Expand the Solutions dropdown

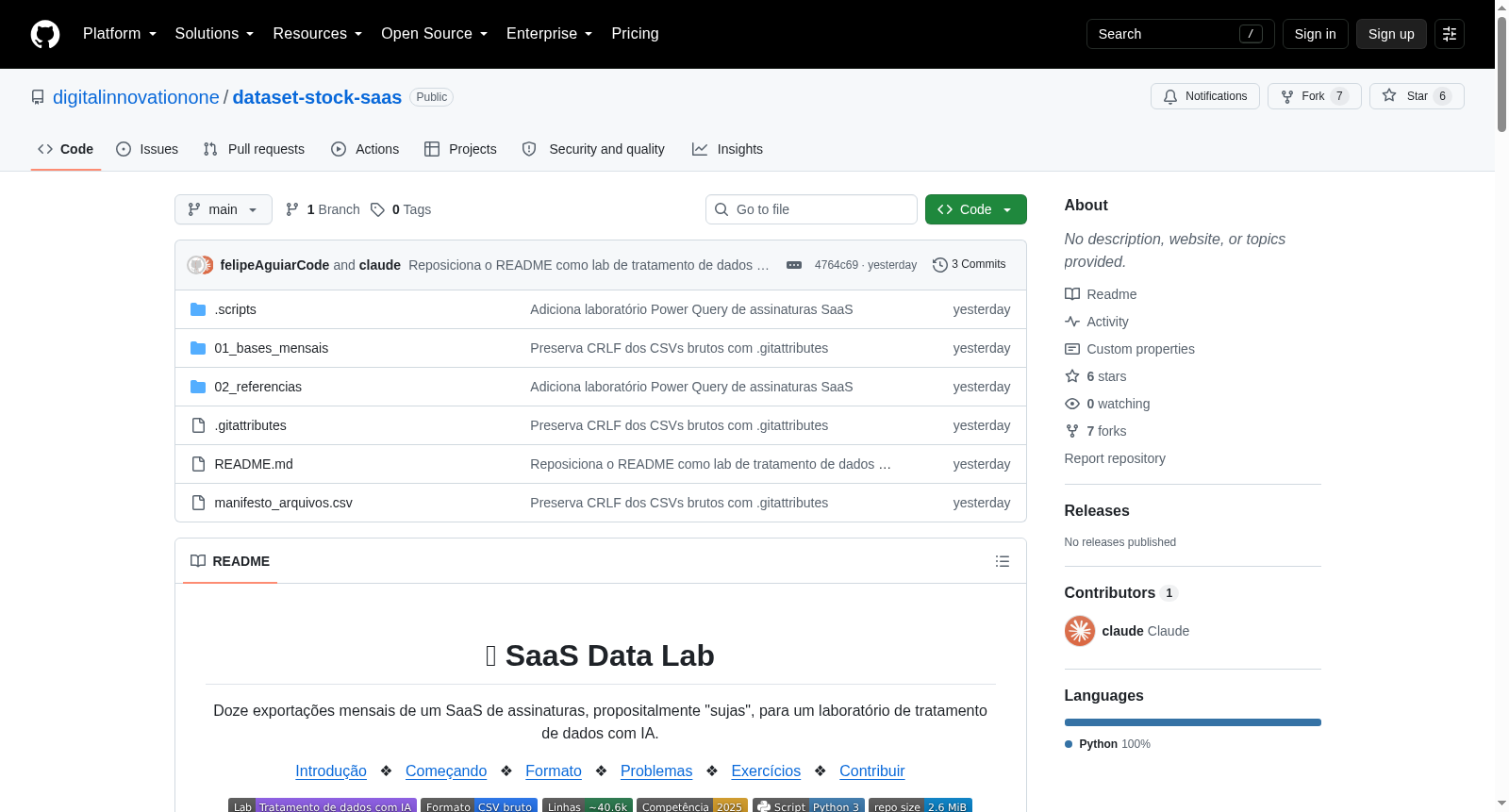[214, 34]
